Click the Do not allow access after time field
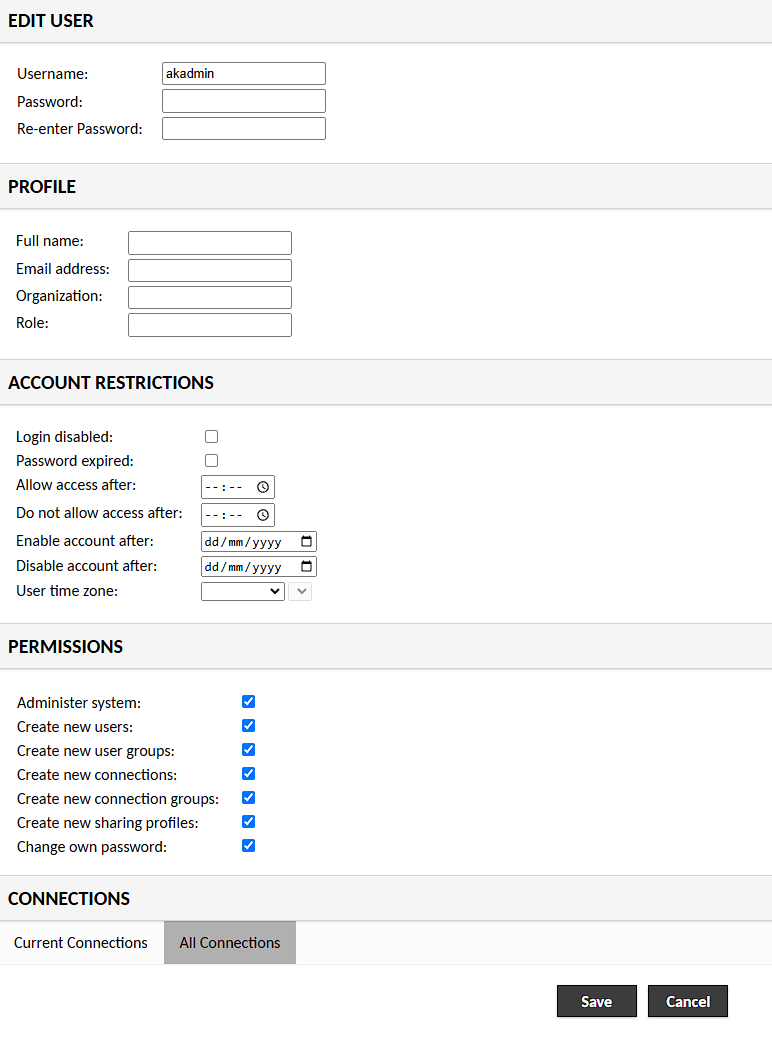 pos(238,515)
